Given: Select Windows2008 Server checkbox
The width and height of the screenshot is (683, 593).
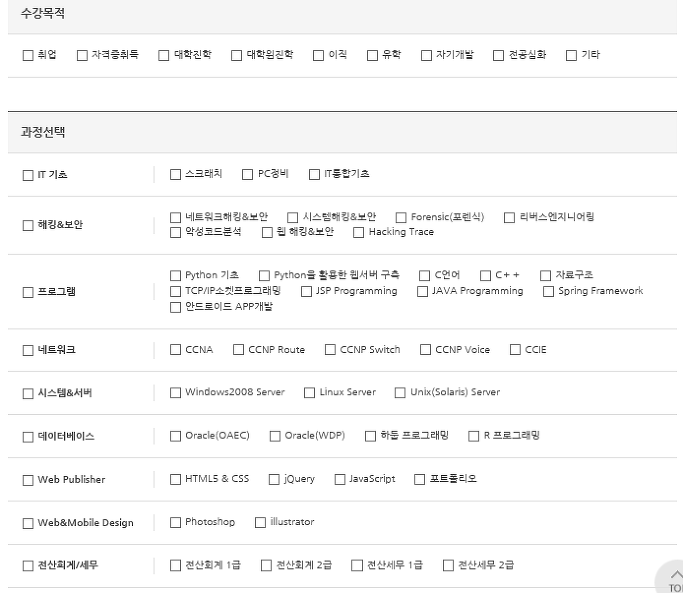Looking at the screenshot, I should coord(176,393).
